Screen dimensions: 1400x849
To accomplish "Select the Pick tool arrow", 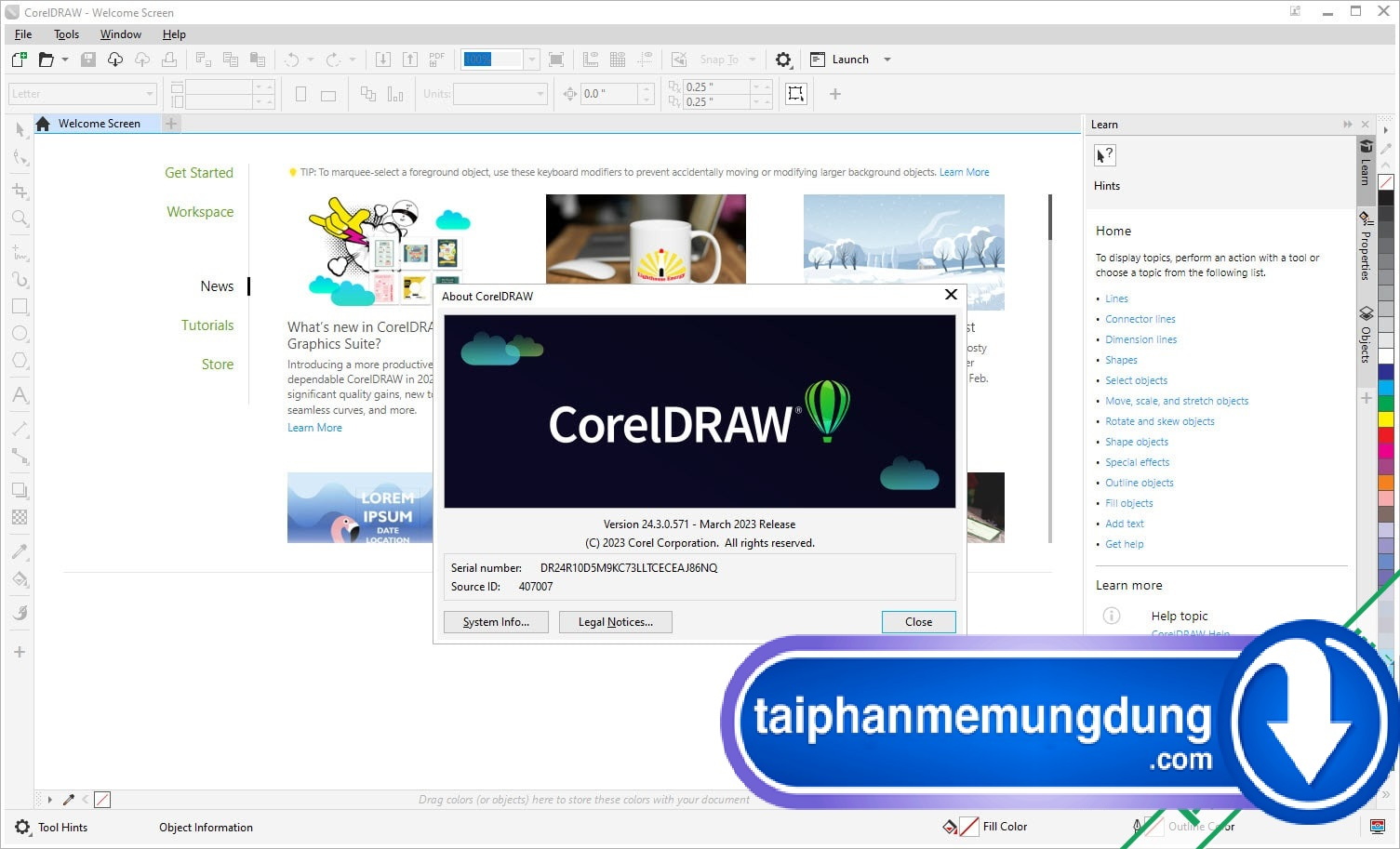I will pos(20,130).
